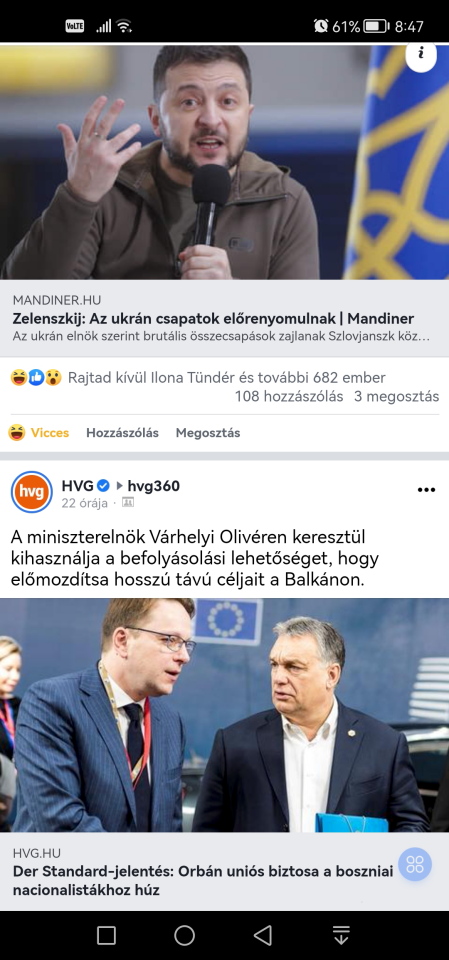
Task: View the 3 megosztás shares list
Action: [x=396, y=396]
